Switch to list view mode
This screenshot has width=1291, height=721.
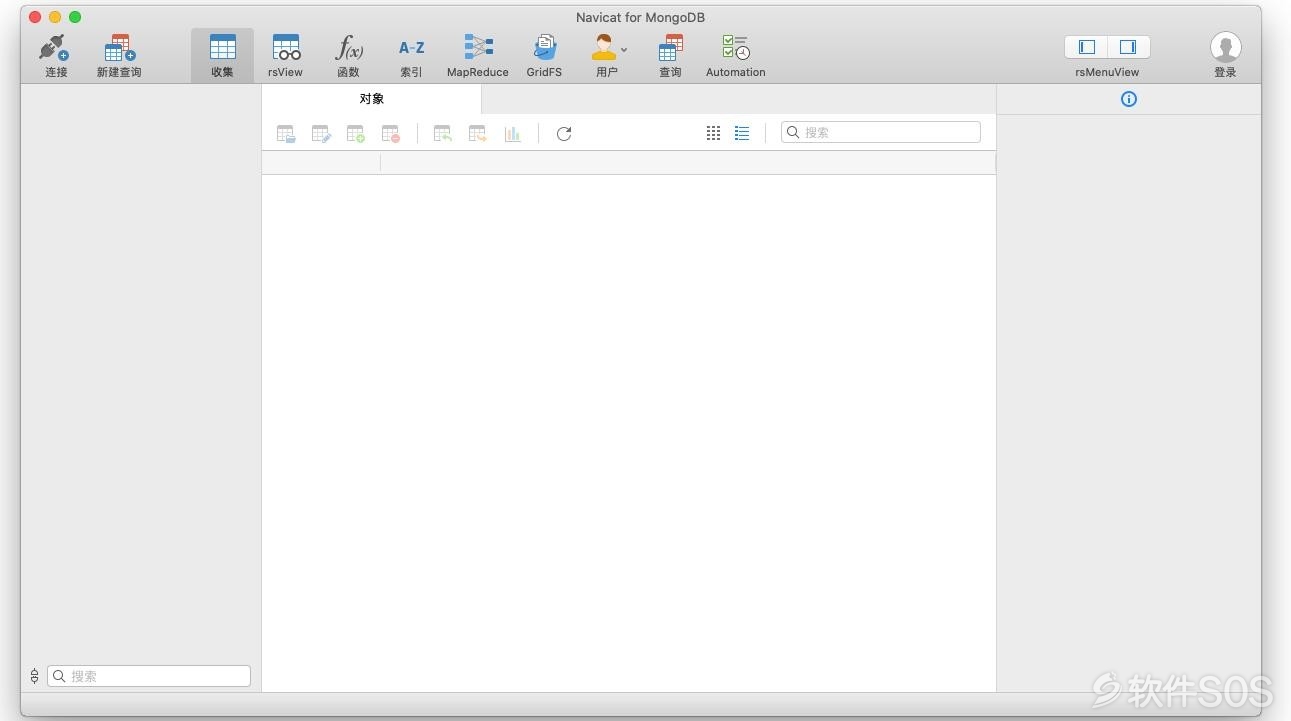(x=742, y=133)
